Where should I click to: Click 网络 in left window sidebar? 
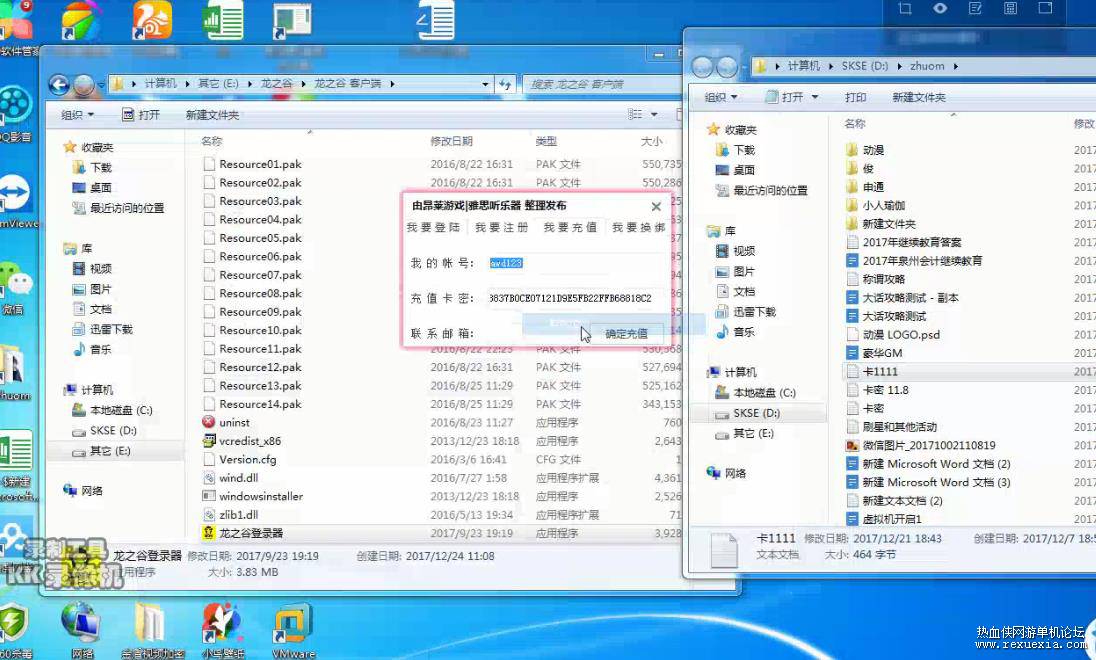click(92, 491)
